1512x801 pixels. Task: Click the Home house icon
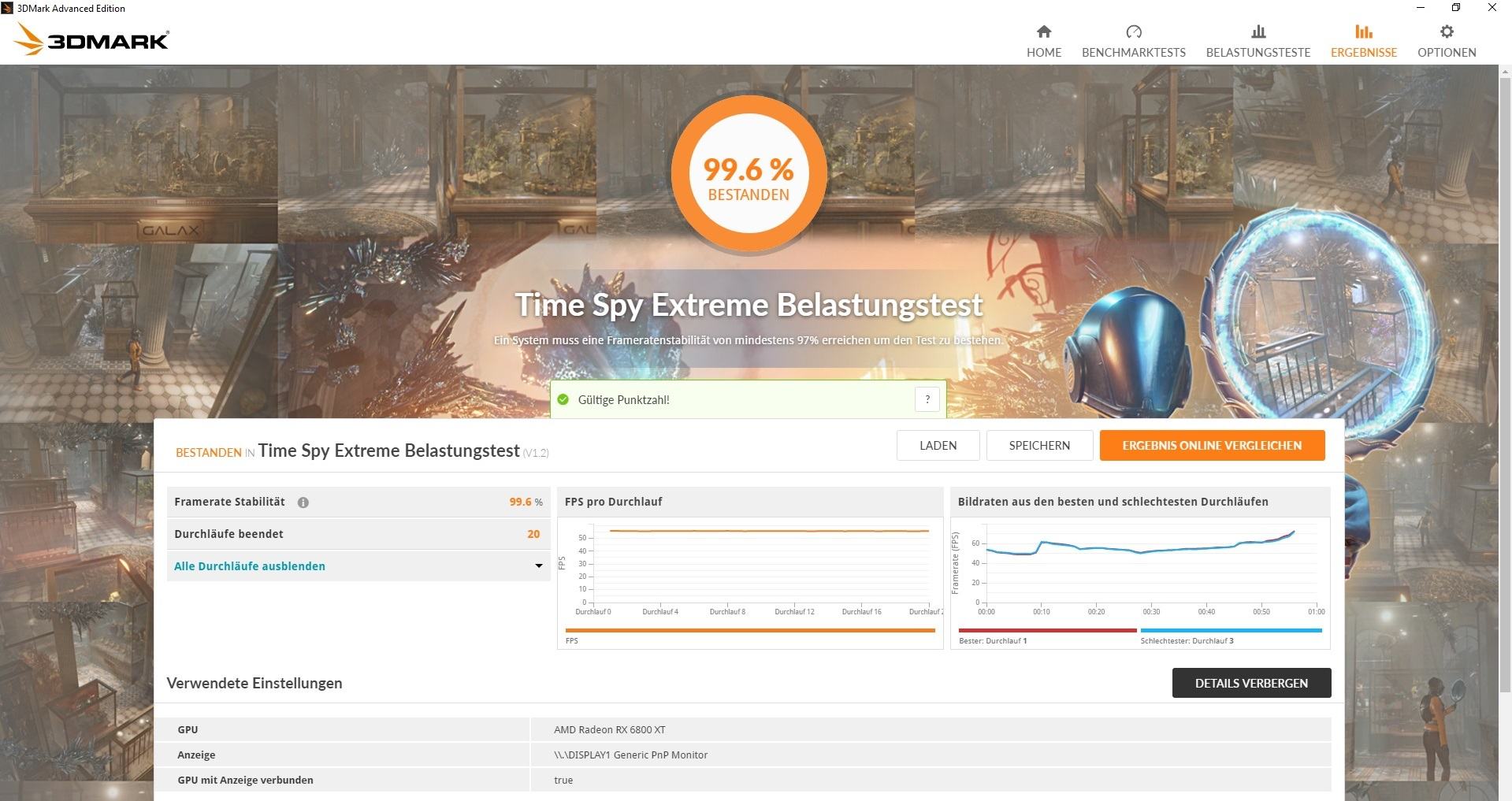[x=1044, y=32]
